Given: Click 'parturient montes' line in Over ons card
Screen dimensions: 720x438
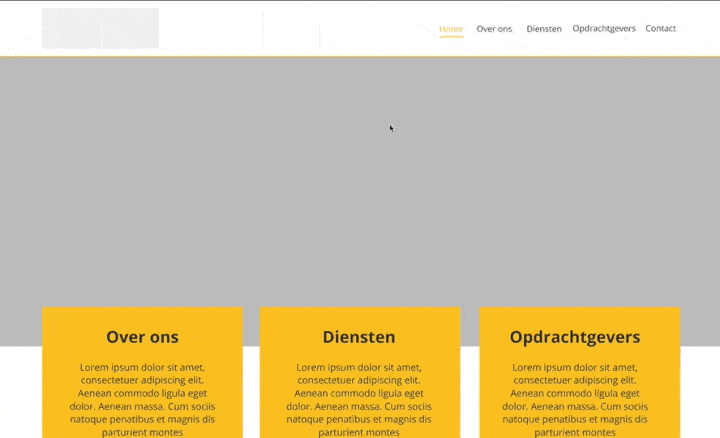Looking at the screenshot, I should pyautogui.click(x=142, y=432).
